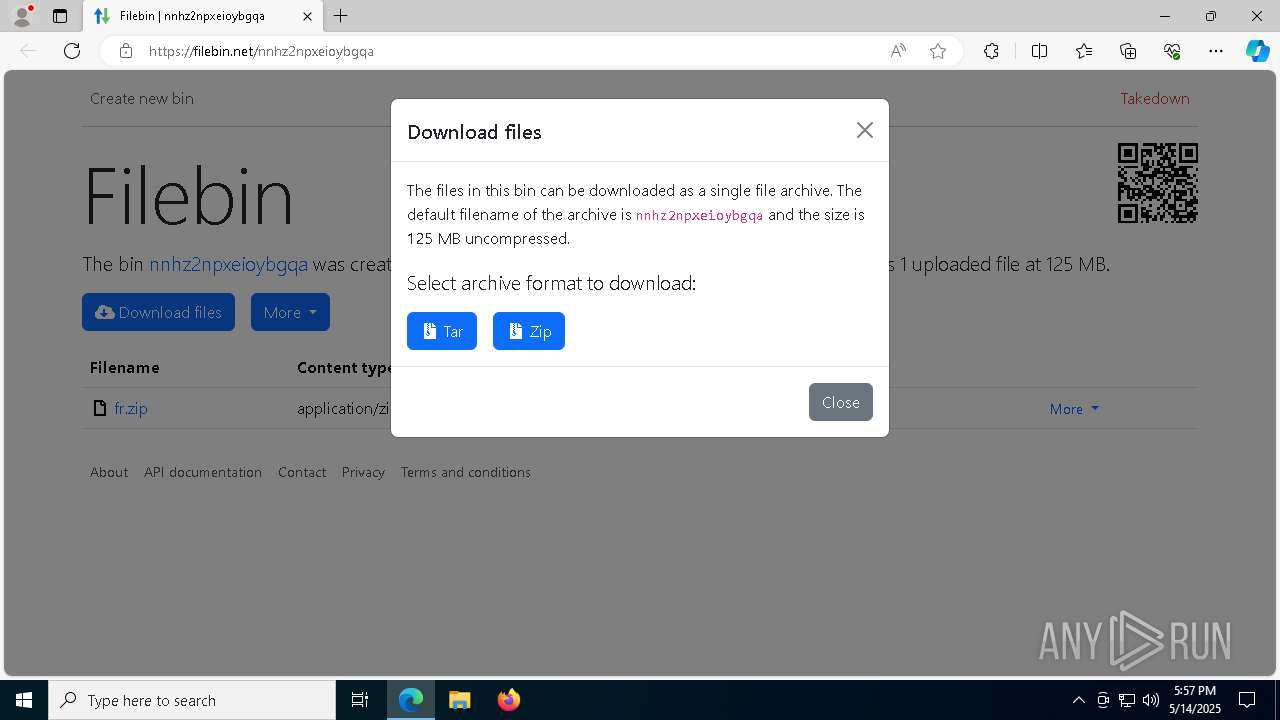Open the Edge profile icon
The width and height of the screenshot is (1280, 720).
[22, 16]
